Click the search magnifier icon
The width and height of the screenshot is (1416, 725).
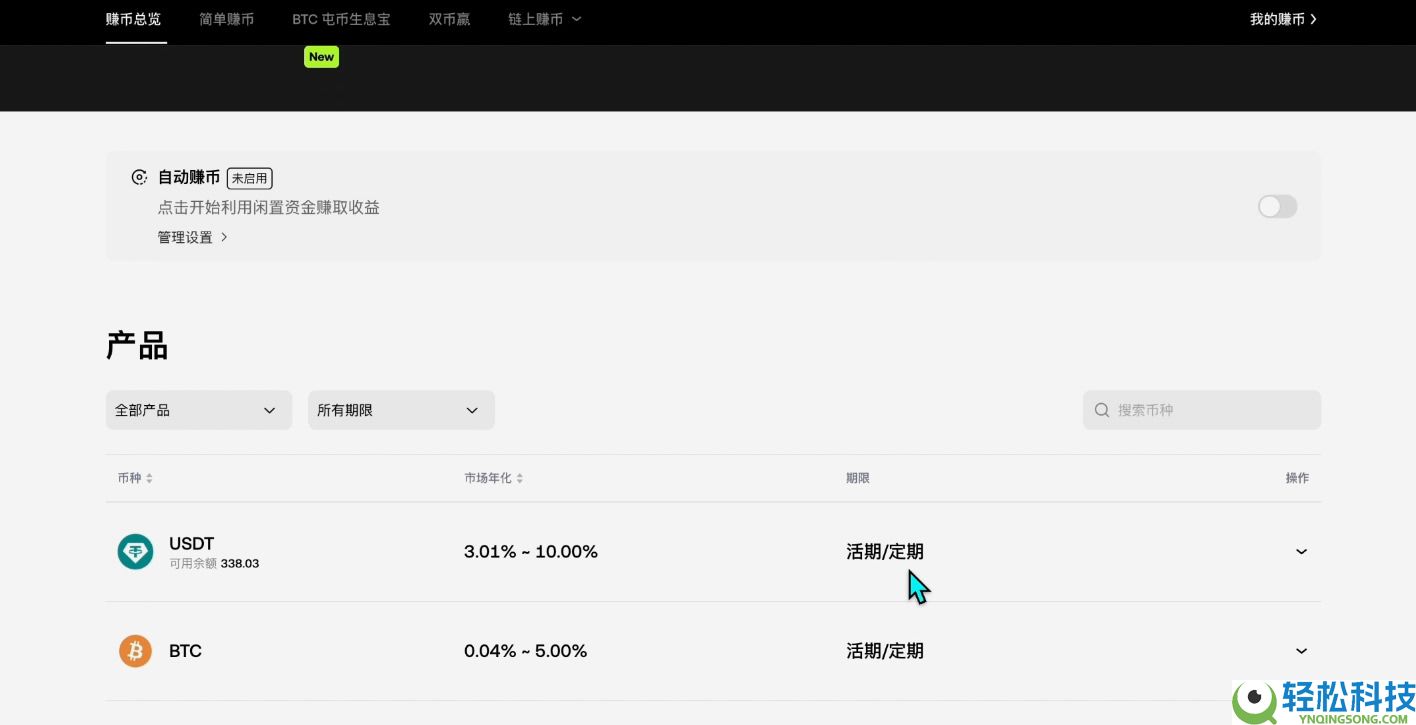click(x=1101, y=410)
